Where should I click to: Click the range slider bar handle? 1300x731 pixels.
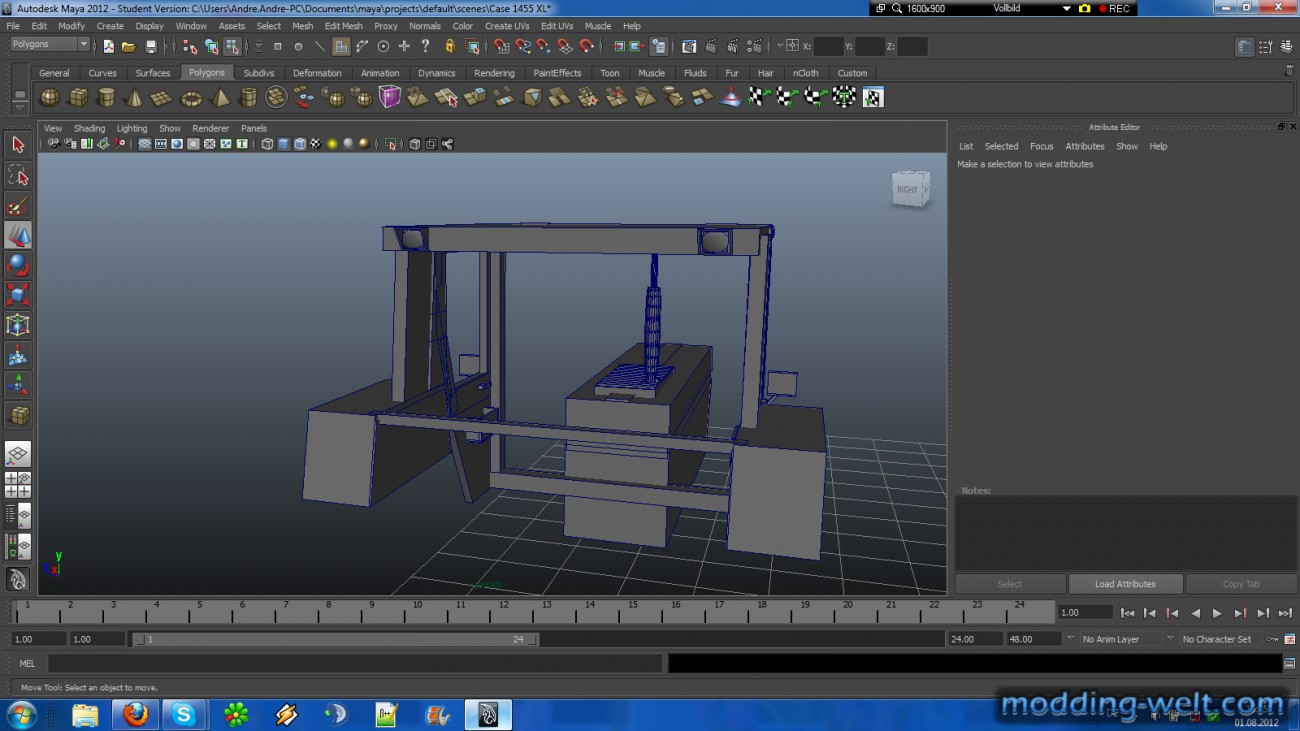334,639
